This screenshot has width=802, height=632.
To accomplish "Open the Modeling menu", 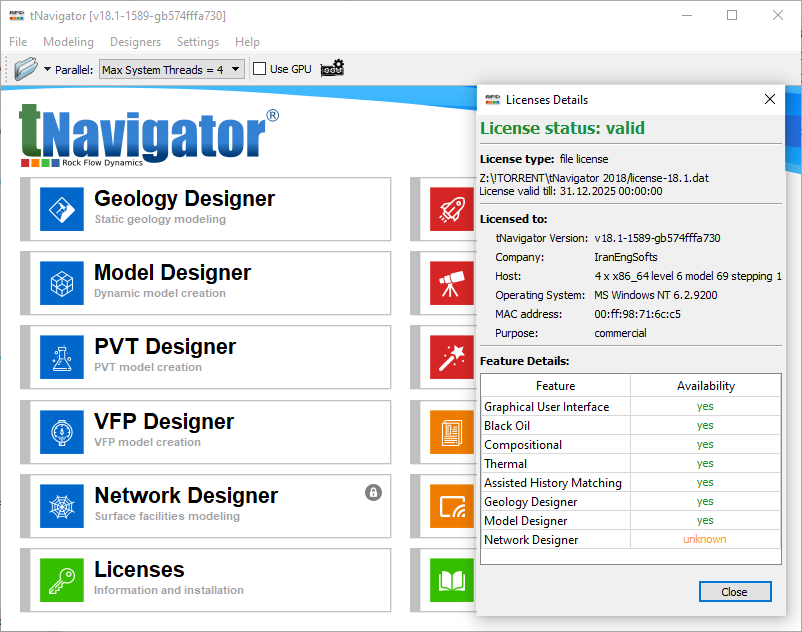I will tap(69, 42).
